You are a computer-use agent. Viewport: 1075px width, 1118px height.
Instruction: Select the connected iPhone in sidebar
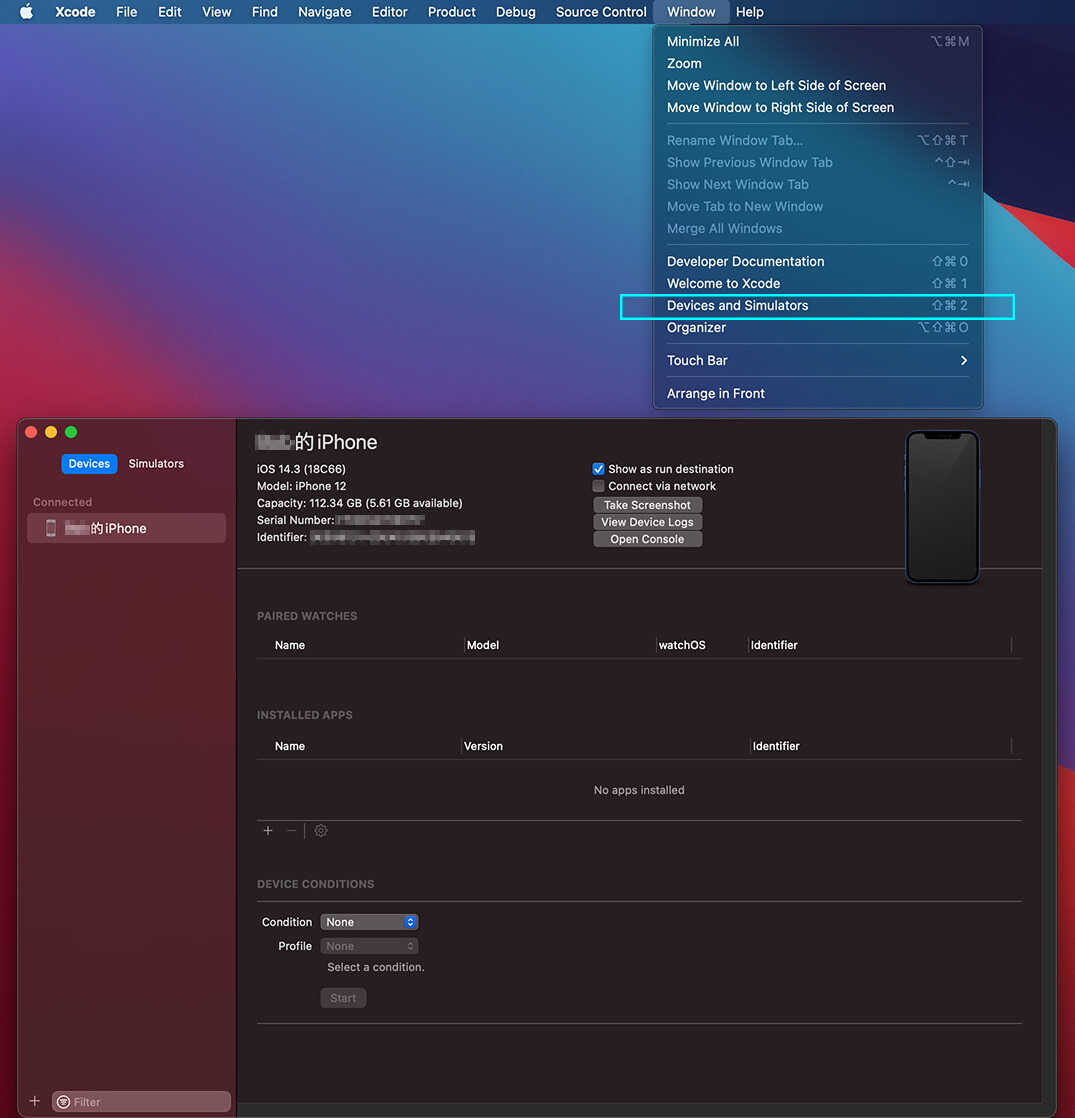pos(126,528)
